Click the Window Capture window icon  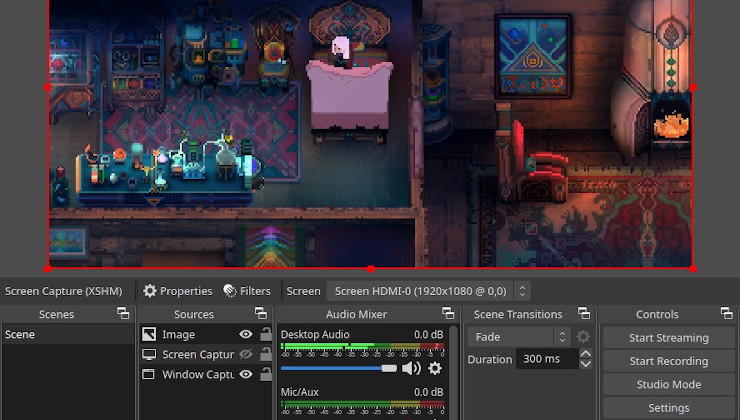149,374
